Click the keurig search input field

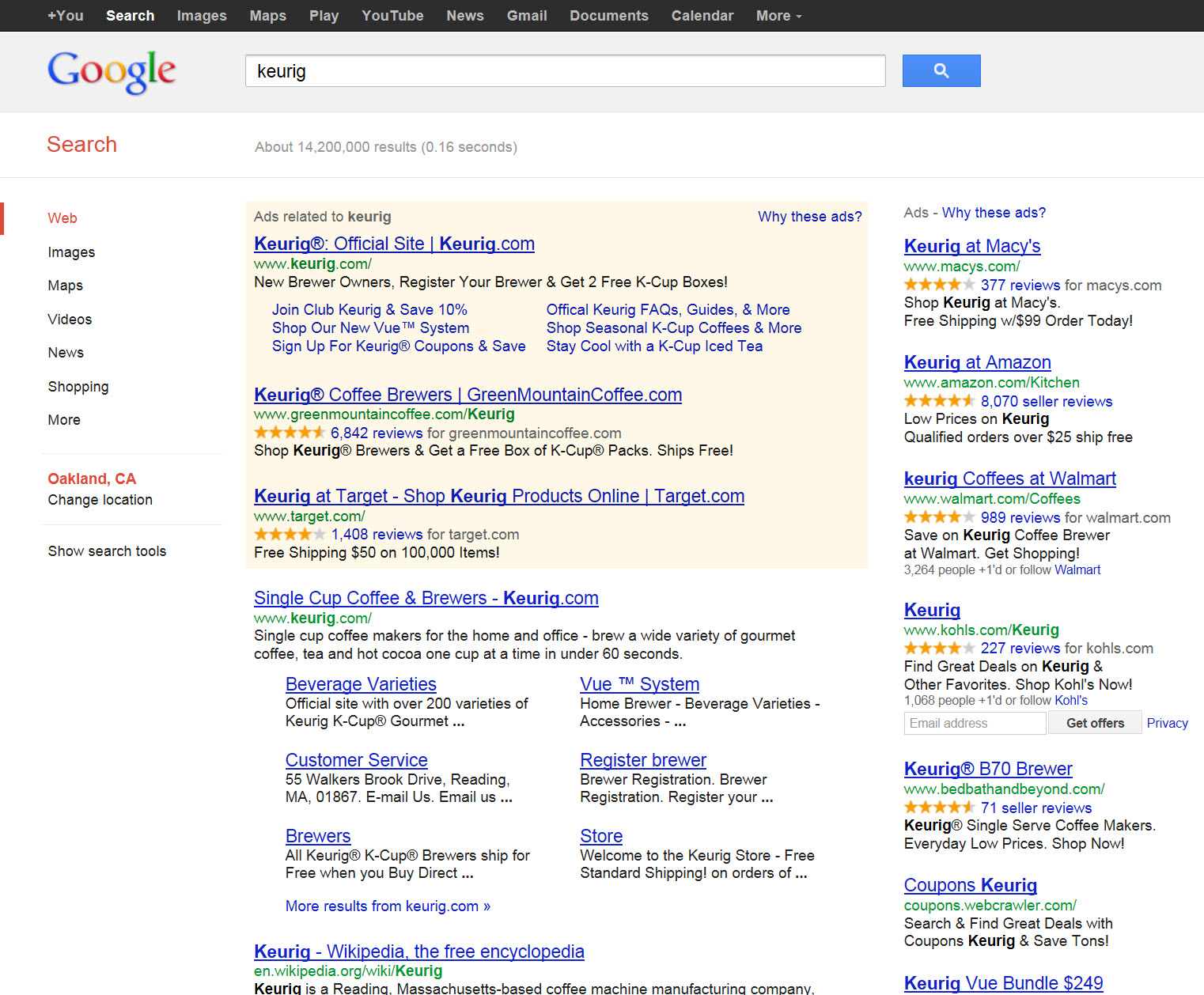(566, 71)
